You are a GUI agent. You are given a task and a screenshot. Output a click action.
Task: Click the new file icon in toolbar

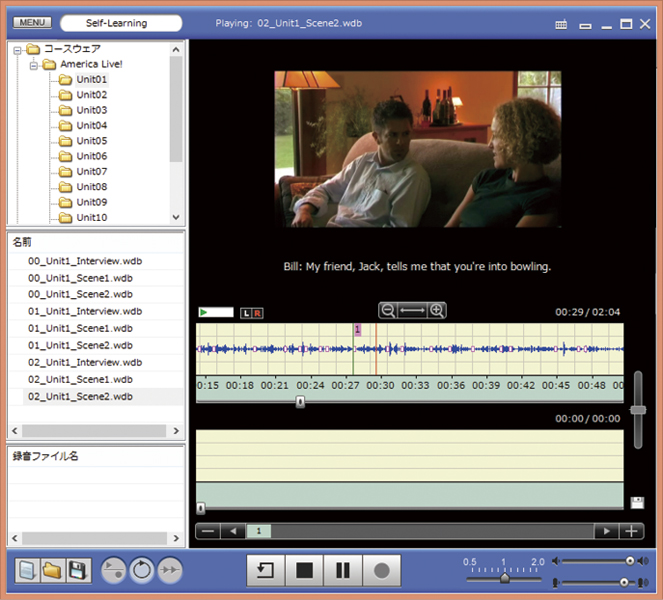[x=27, y=571]
